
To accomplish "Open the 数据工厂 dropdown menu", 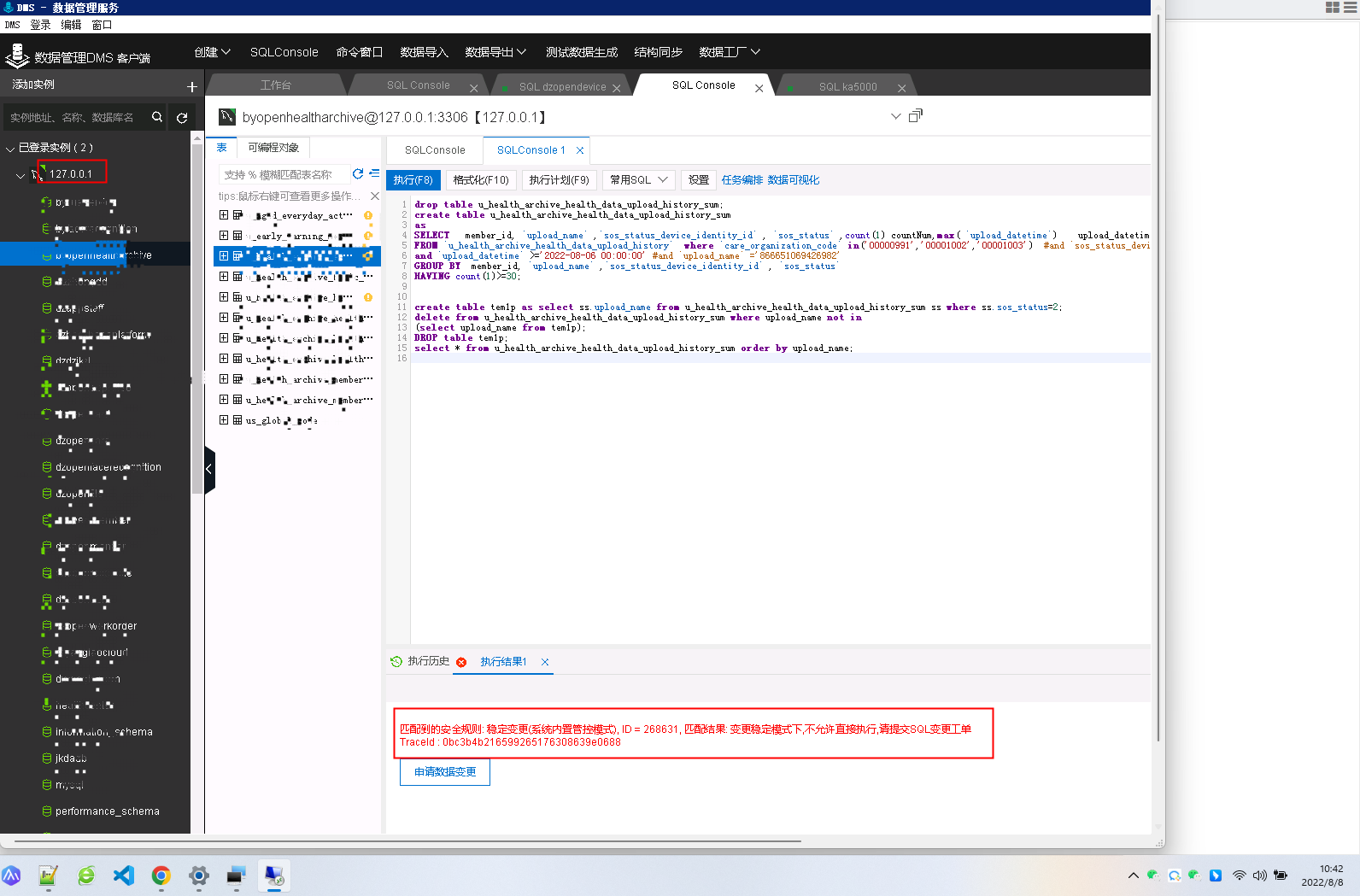I will (730, 52).
